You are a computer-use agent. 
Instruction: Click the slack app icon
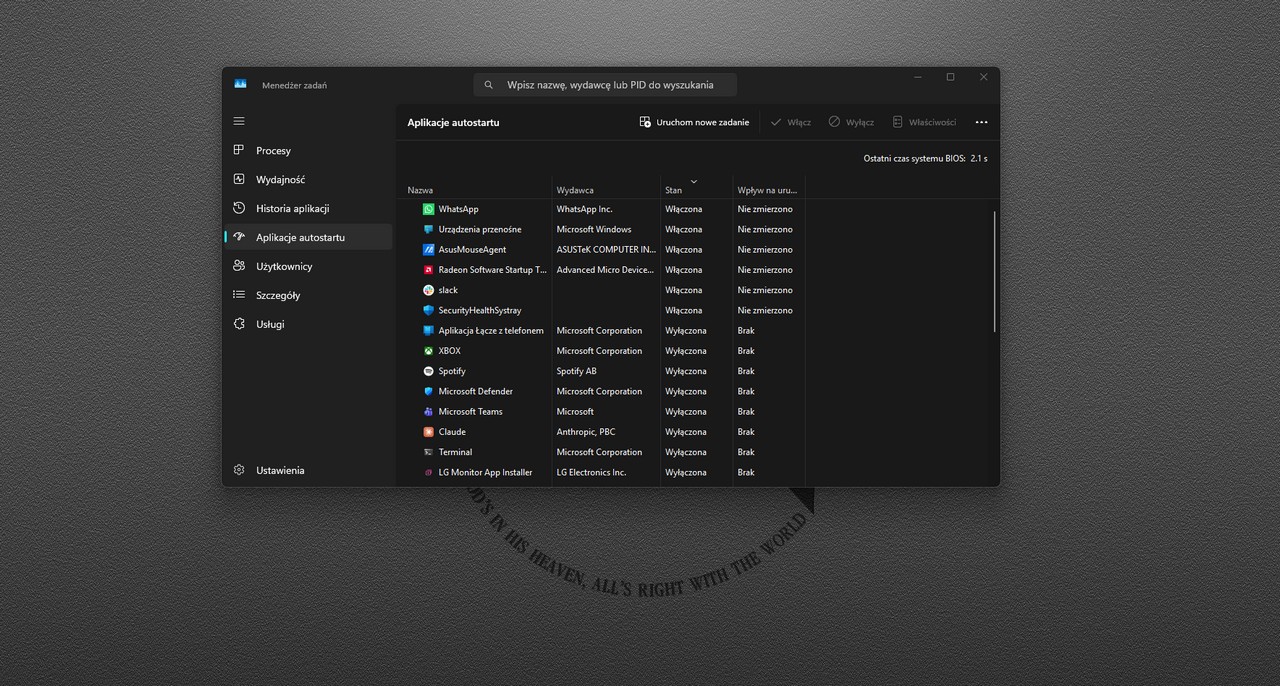428,290
